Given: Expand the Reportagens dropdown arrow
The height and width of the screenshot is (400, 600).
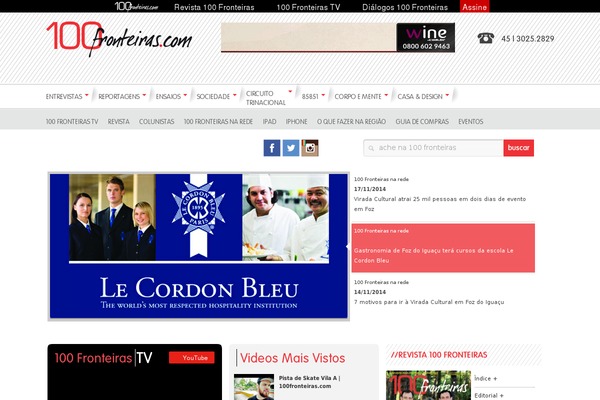Looking at the screenshot, I should click(x=144, y=95).
